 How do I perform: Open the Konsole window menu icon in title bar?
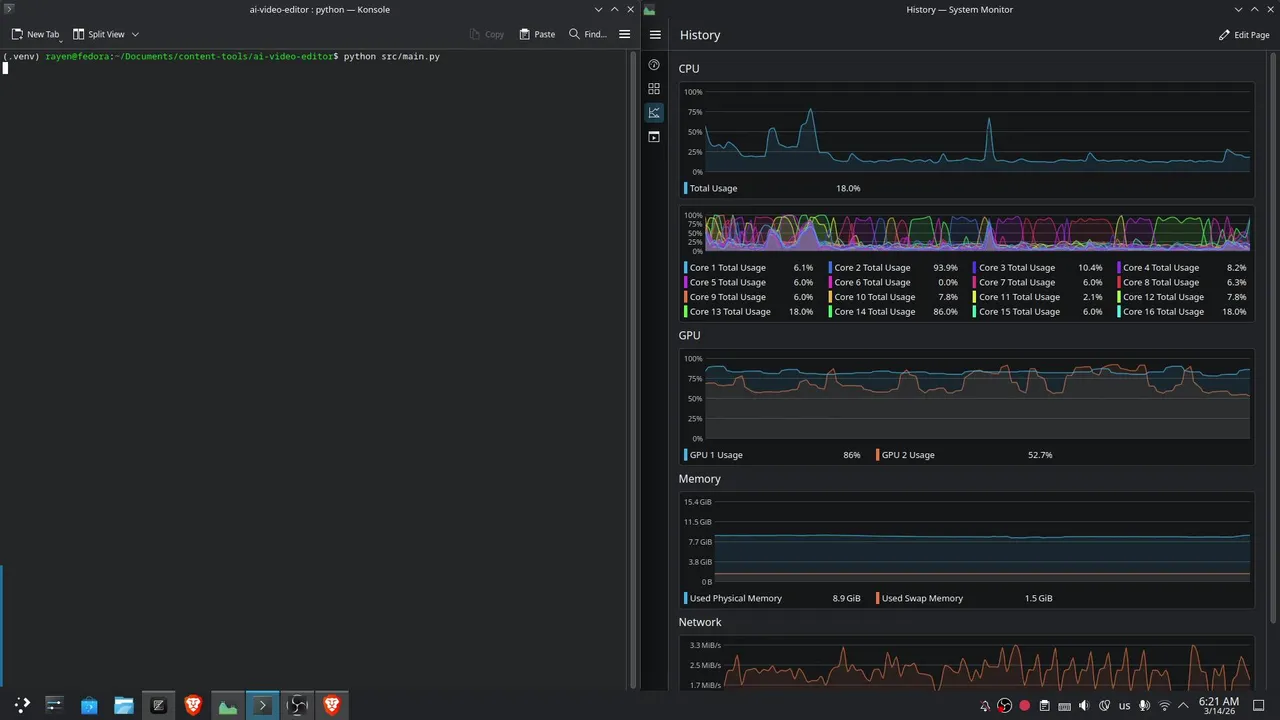point(9,9)
